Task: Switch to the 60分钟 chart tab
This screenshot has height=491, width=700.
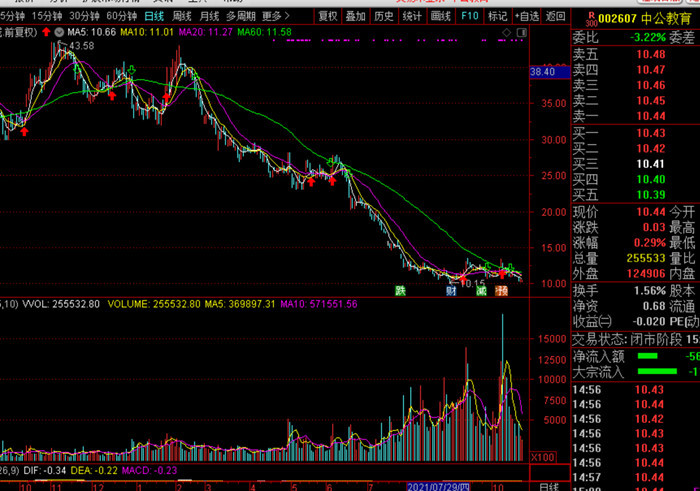Action: (122, 16)
